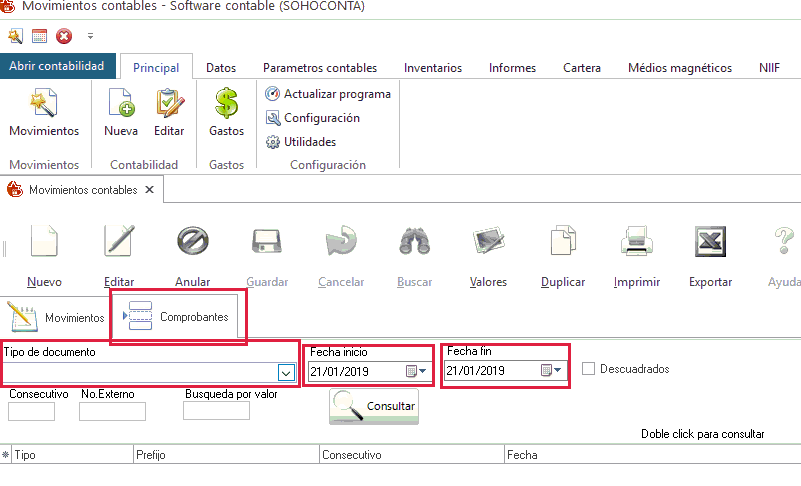
Task: Click the Nuevo document icon
Action: point(44,243)
